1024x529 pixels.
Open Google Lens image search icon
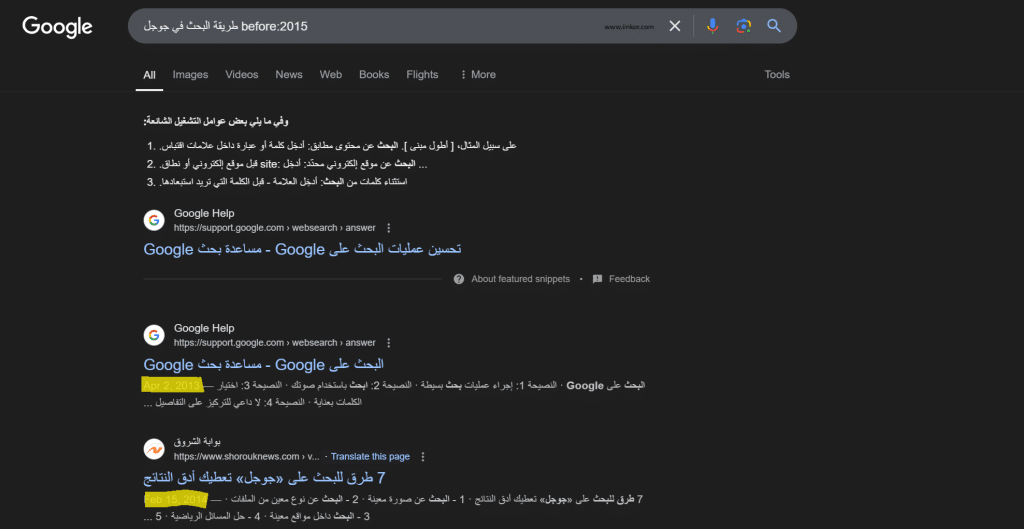click(743, 26)
